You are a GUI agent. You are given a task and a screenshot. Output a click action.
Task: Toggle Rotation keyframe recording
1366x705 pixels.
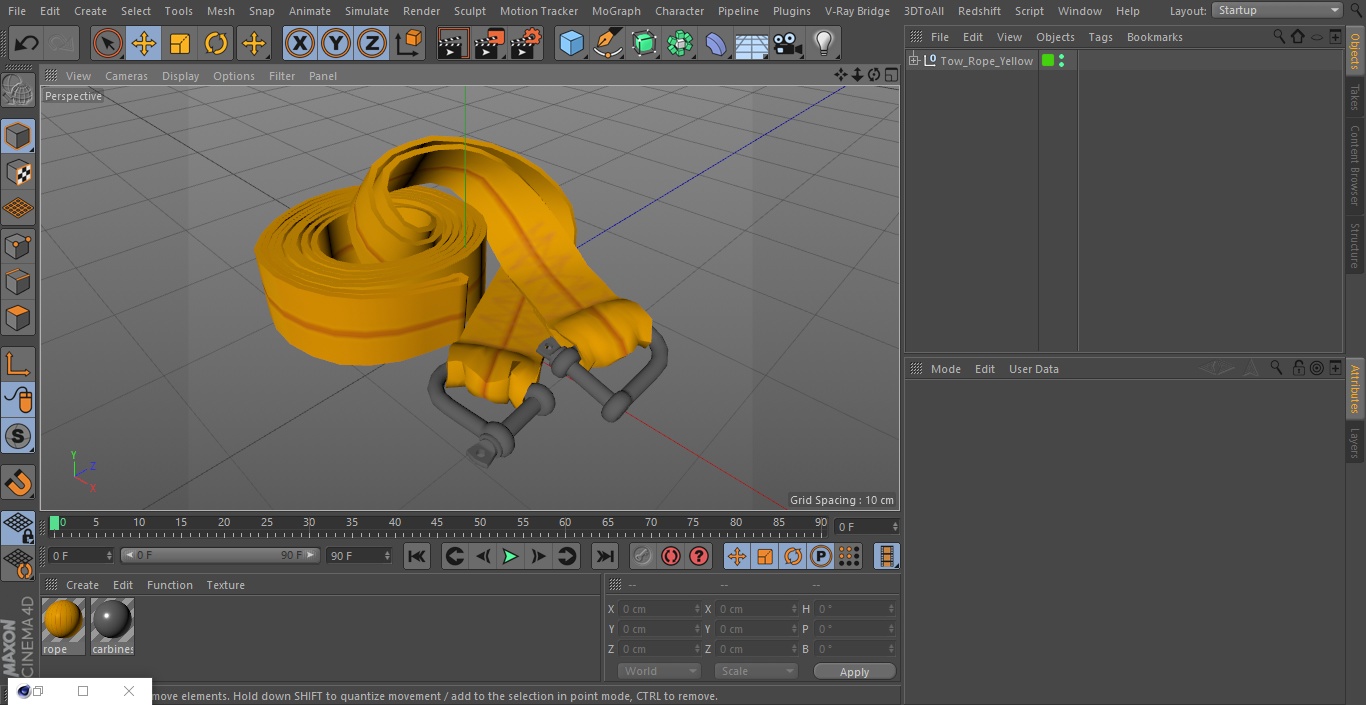pos(793,556)
